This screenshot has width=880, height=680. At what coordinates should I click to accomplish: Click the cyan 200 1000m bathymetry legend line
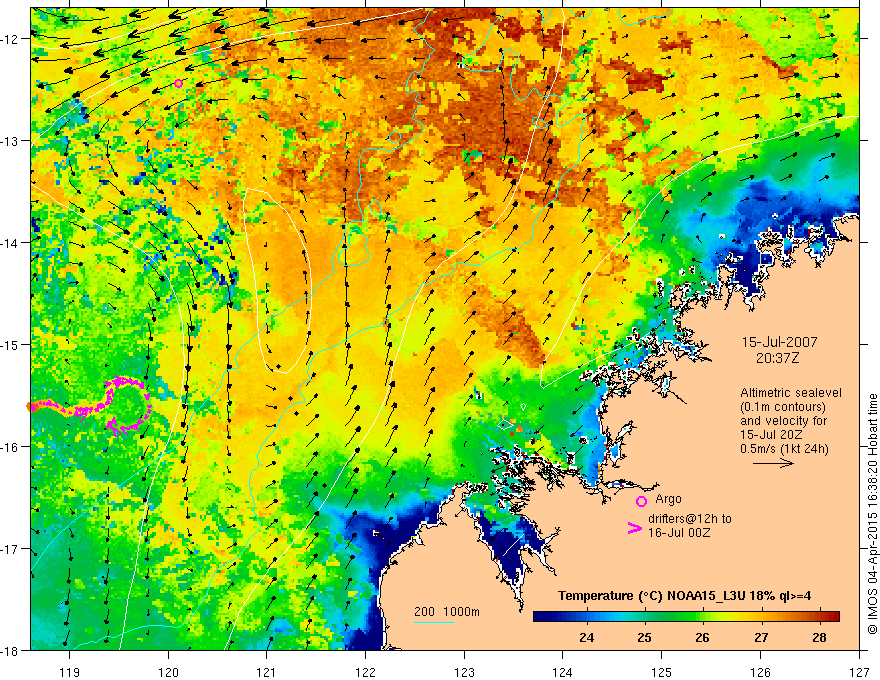tap(434, 622)
